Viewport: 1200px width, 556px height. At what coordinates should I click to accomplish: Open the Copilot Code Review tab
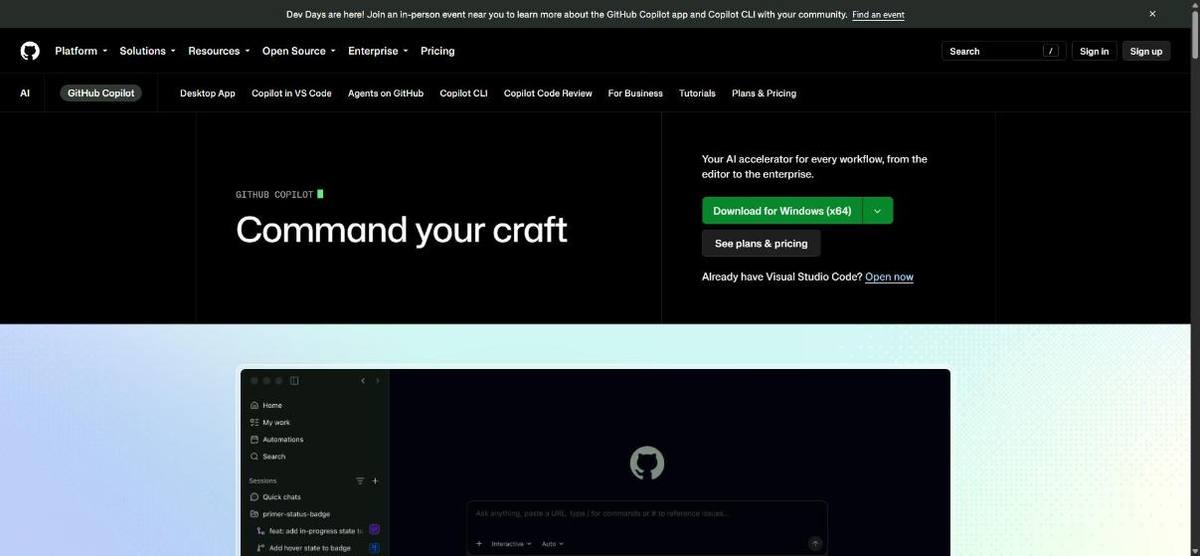click(548, 93)
